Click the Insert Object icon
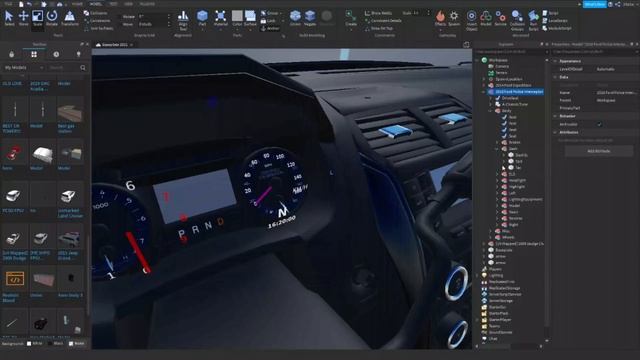 click(471, 20)
